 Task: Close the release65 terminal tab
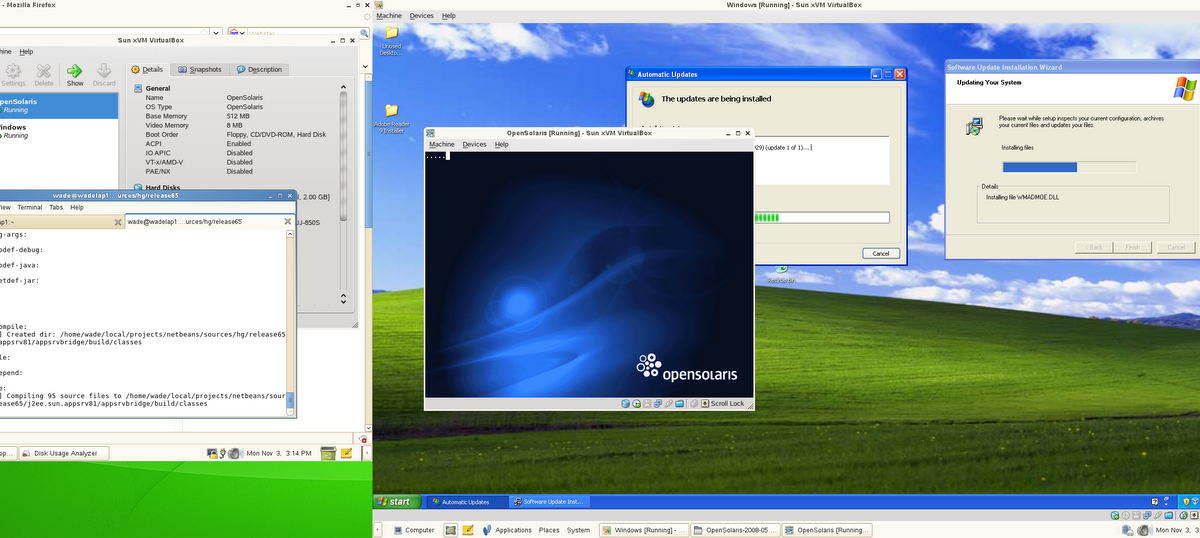coord(287,221)
